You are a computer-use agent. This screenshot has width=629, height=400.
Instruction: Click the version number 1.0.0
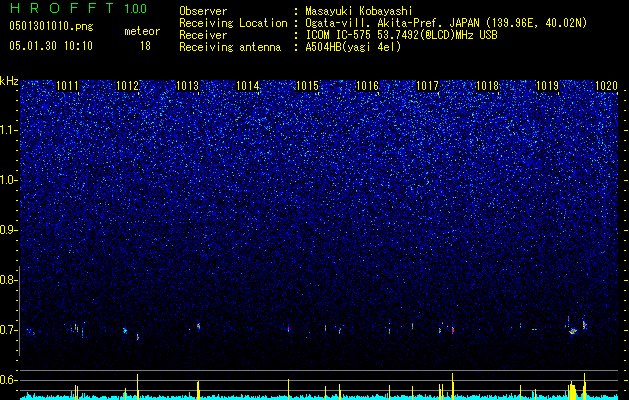[x=136, y=8]
